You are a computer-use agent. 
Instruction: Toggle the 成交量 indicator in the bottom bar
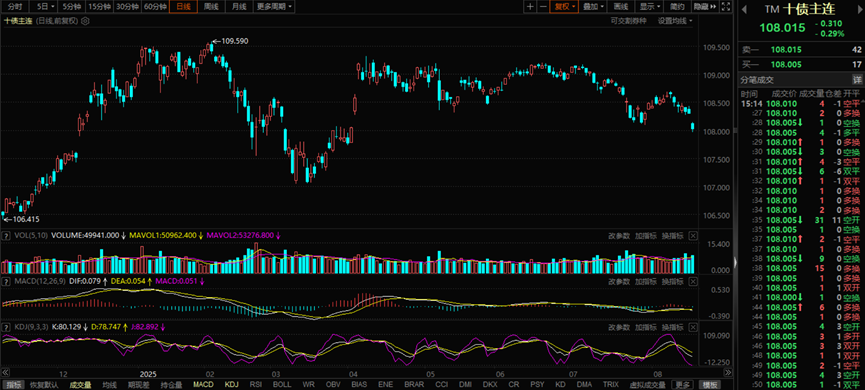coord(81,384)
